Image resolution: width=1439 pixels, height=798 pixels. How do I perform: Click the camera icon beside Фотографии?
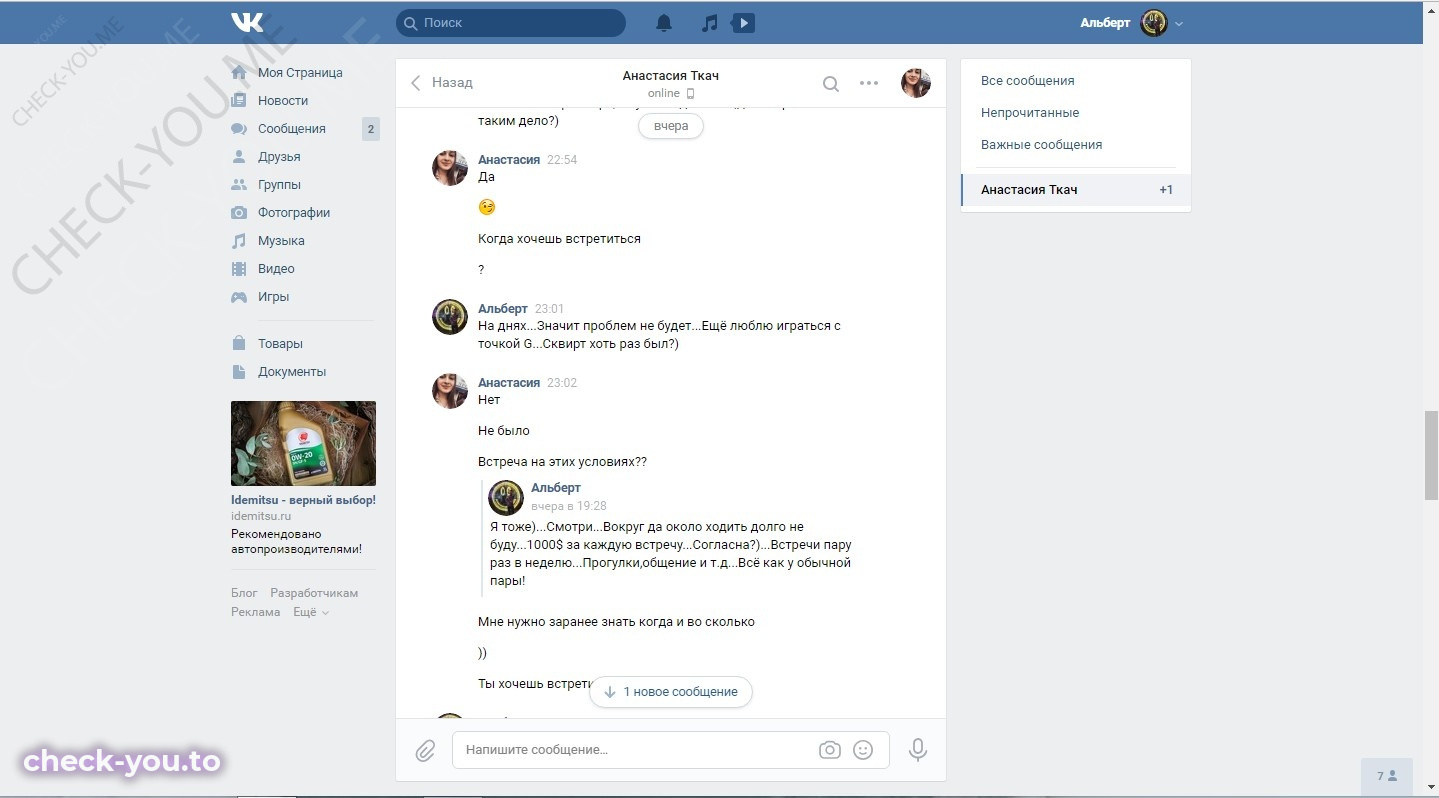coord(239,213)
